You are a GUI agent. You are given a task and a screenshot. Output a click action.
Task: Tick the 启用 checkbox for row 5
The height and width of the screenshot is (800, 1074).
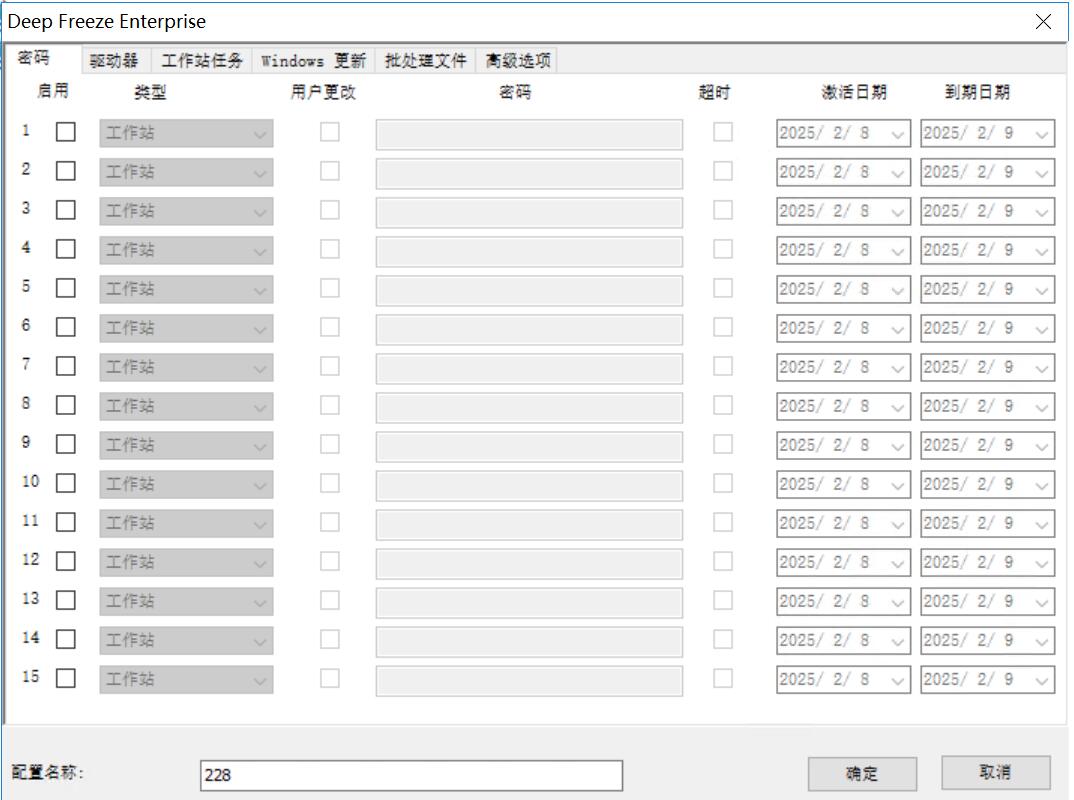tap(66, 288)
